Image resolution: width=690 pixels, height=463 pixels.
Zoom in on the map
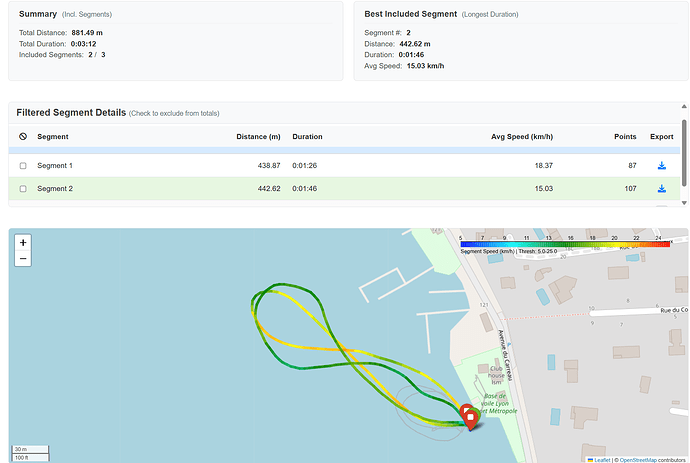(23, 243)
